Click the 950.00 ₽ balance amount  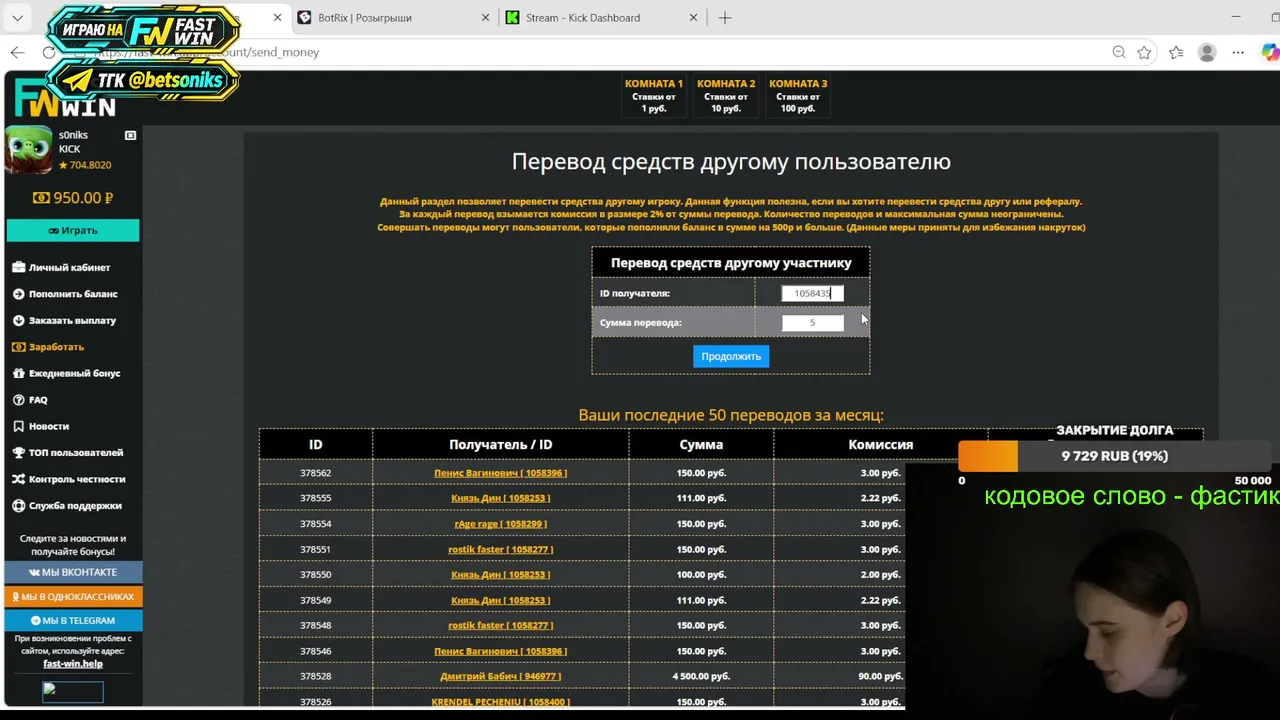pyautogui.click(x=73, y=198)
